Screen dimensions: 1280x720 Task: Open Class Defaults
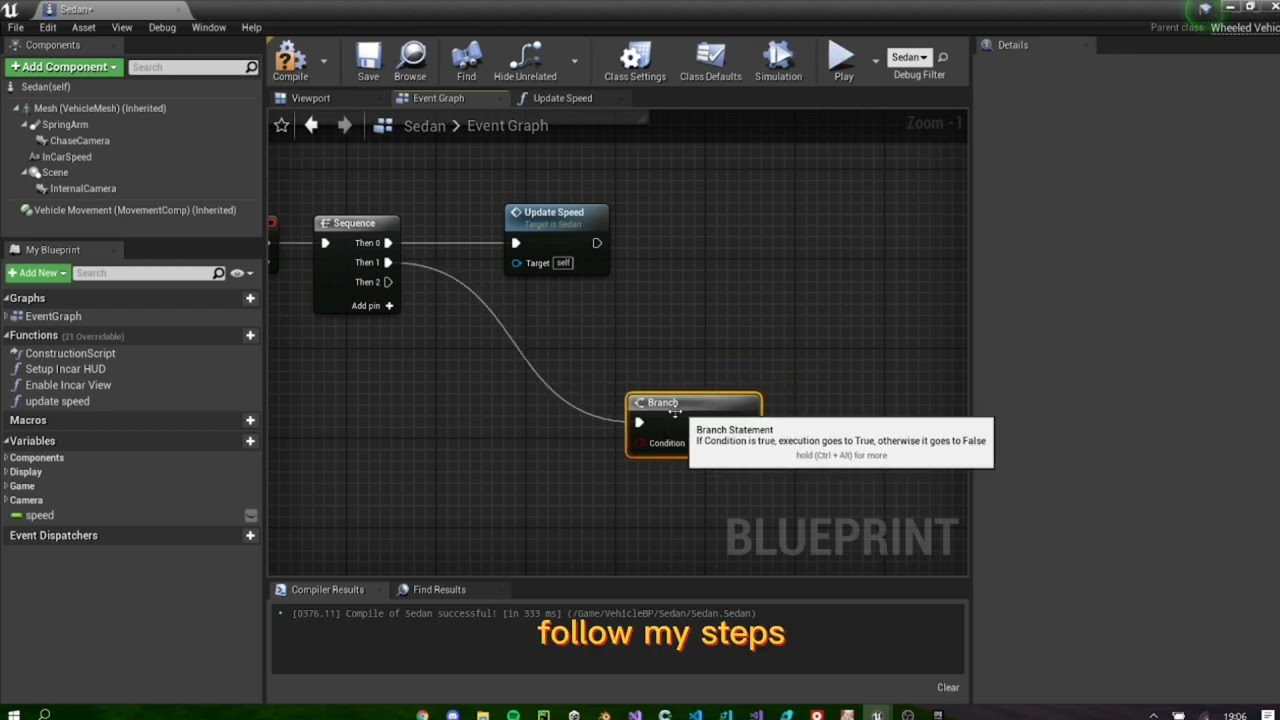710,62
